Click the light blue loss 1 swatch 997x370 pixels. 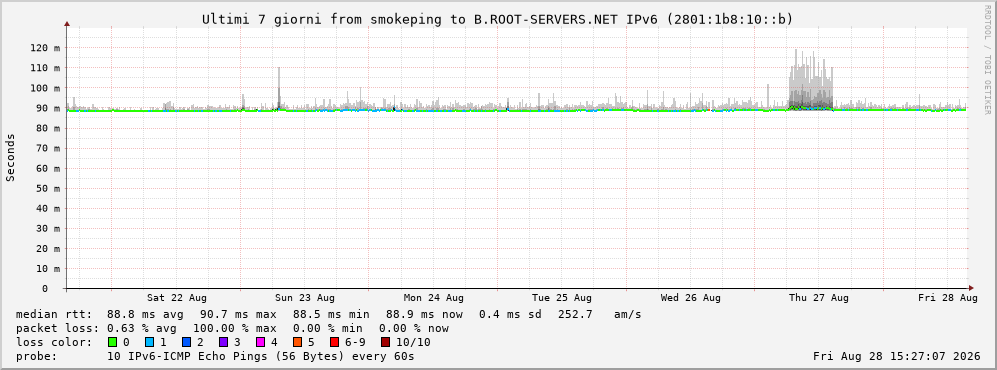tap(150, 342)
